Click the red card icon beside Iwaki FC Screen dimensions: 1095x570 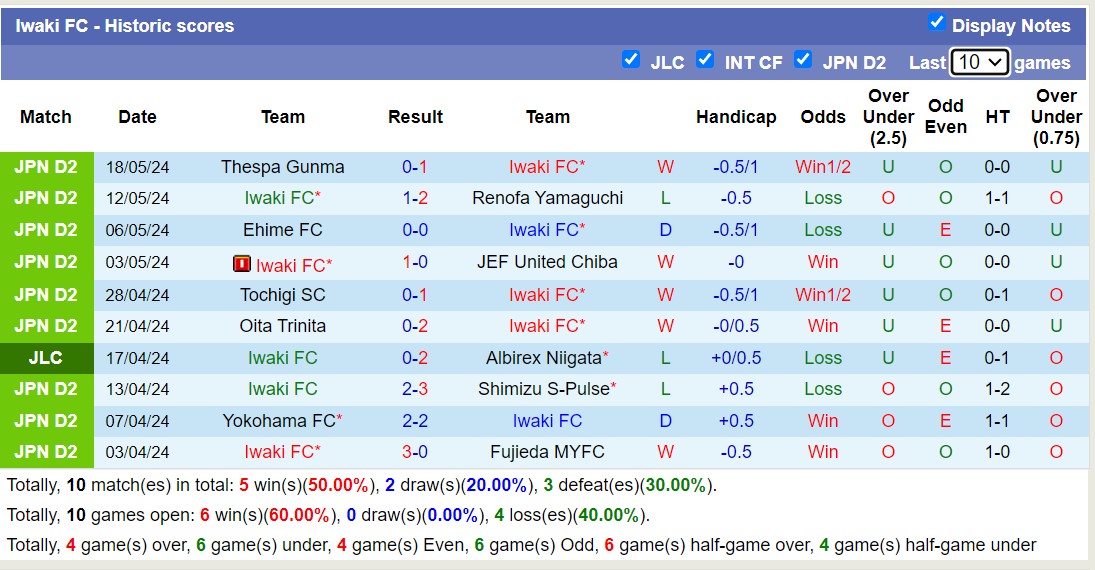tap(241, 264)
